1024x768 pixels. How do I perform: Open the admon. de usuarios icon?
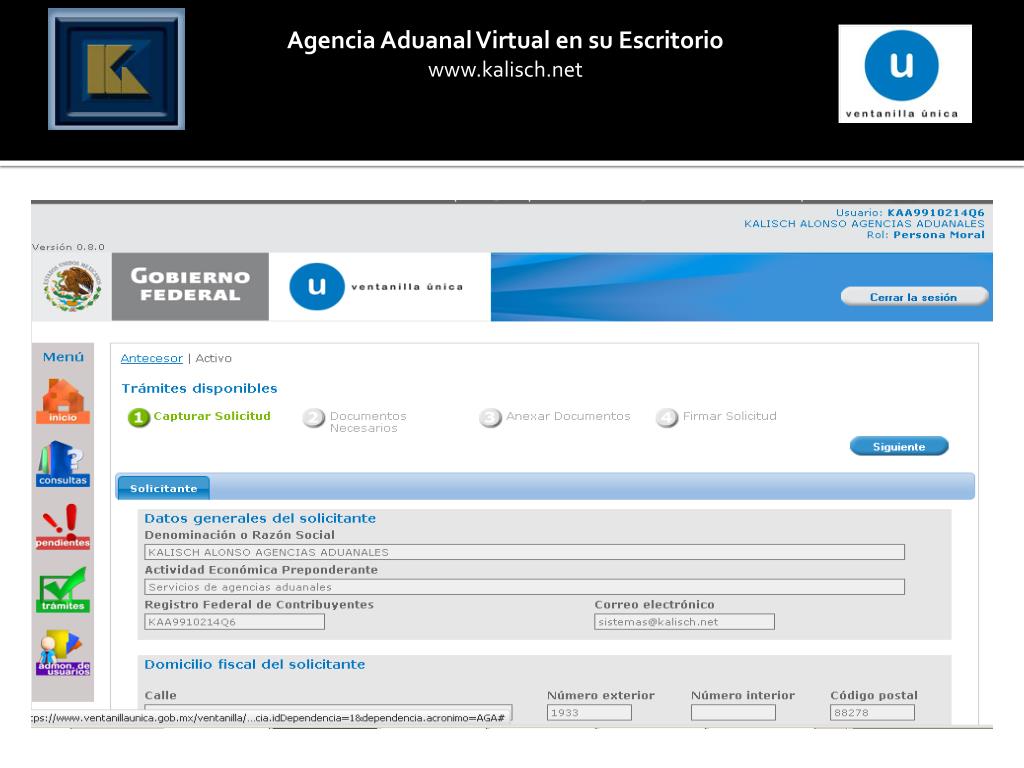click(x=63, y=652)
